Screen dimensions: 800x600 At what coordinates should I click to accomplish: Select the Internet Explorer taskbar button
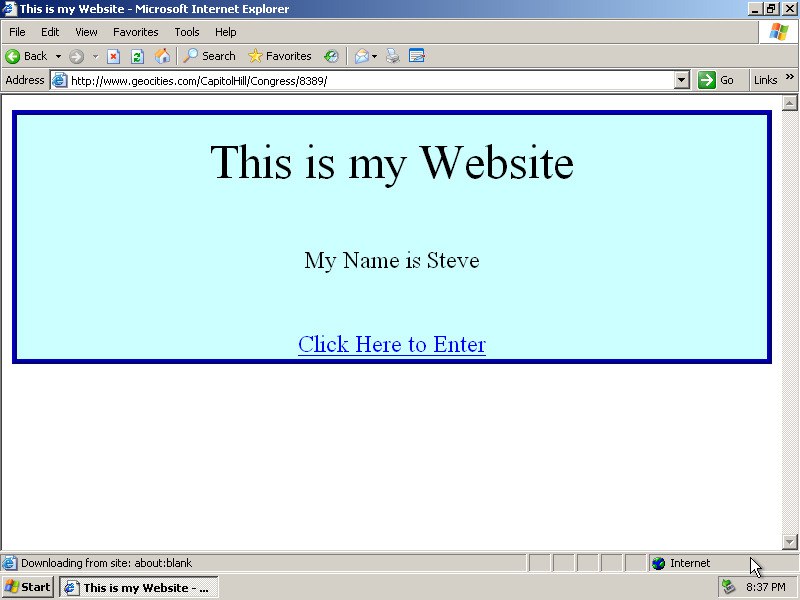pos(137,587)
